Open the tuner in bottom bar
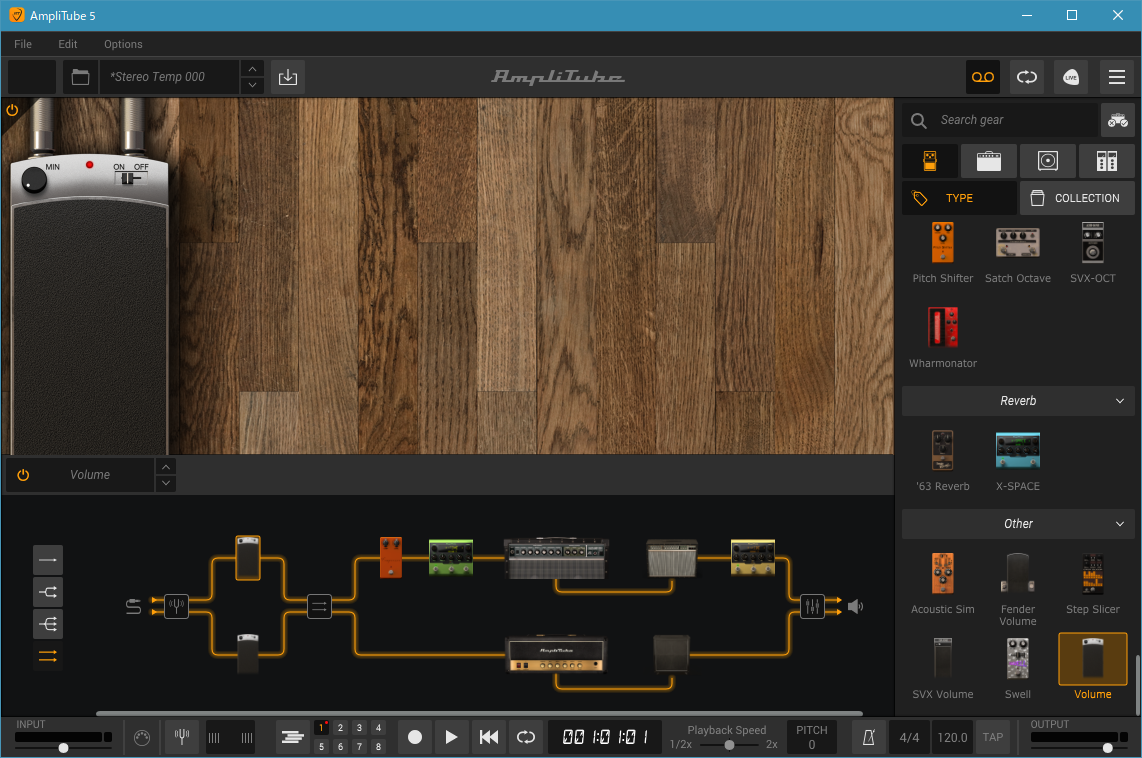 tap(182, 738)
